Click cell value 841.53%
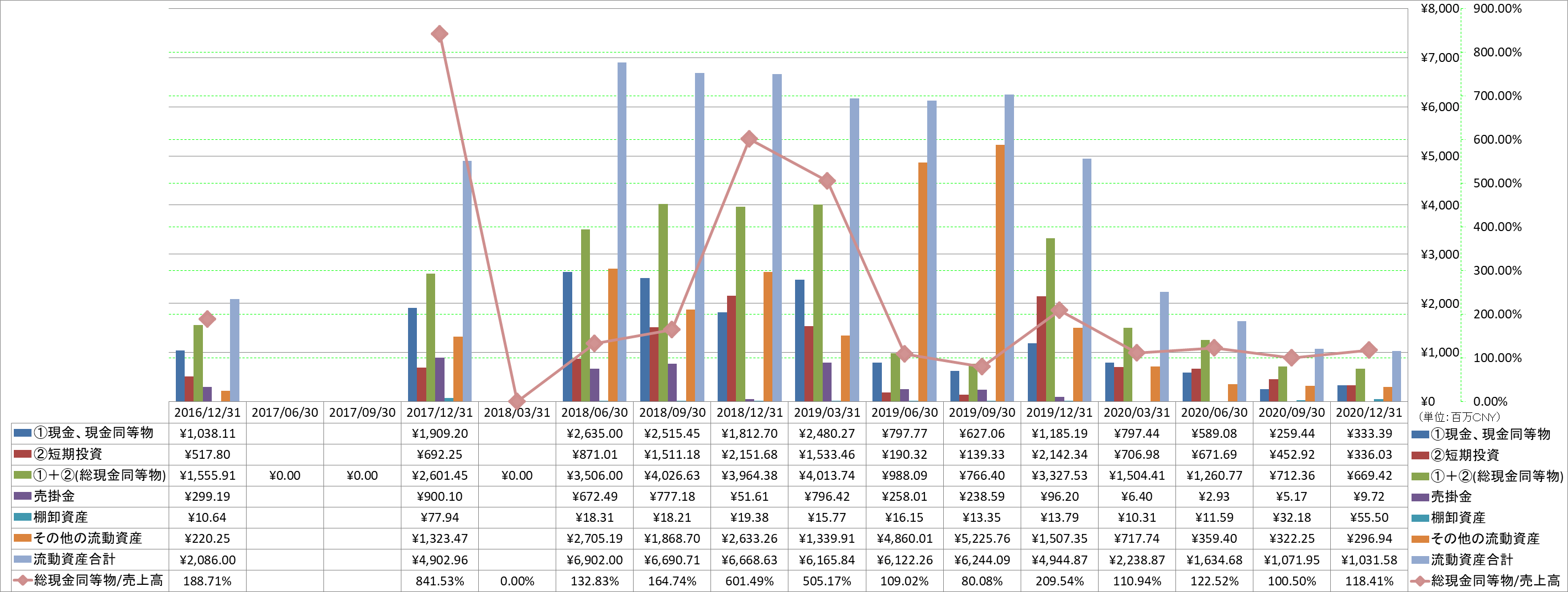The width and height of the screenshot is (1568, 592). point(440,581)
